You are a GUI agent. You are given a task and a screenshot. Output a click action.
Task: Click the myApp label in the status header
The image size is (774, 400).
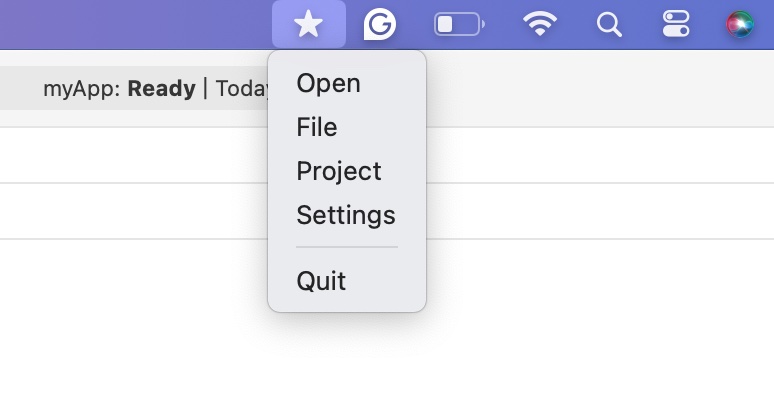(81, 88)
